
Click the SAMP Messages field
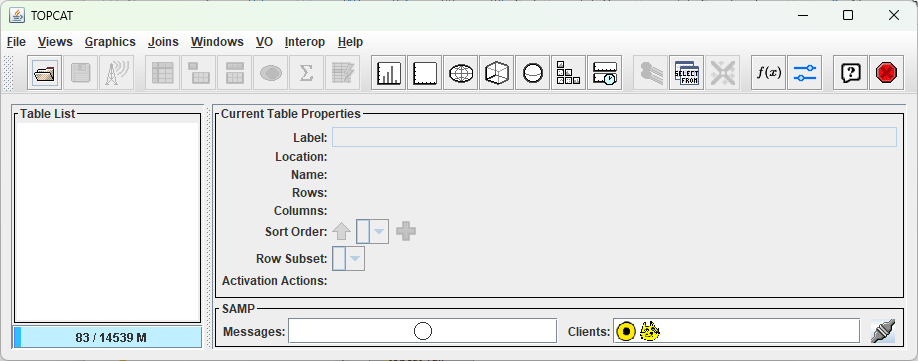(422, 331)
